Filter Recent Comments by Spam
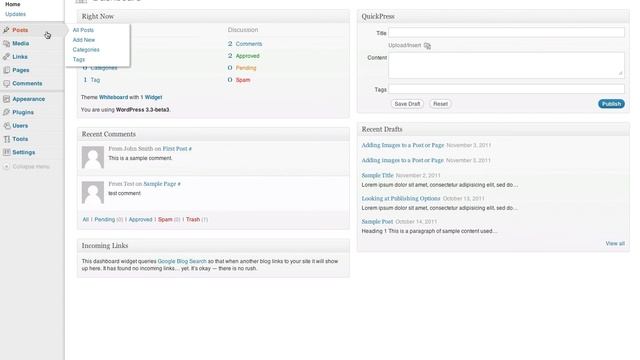The image size is (640, 360). tap(165, 220)
